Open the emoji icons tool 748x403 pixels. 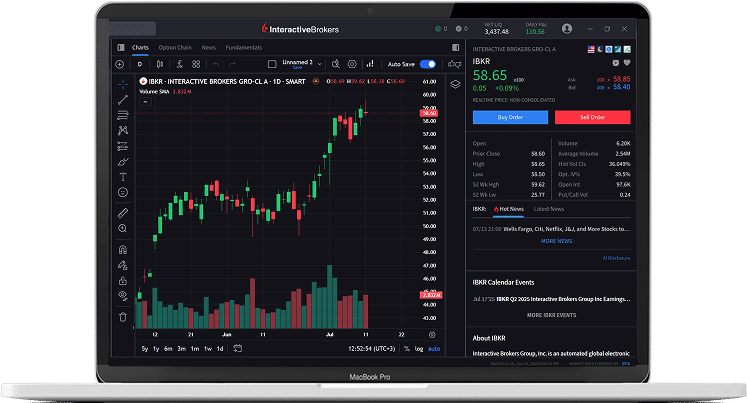123,192
